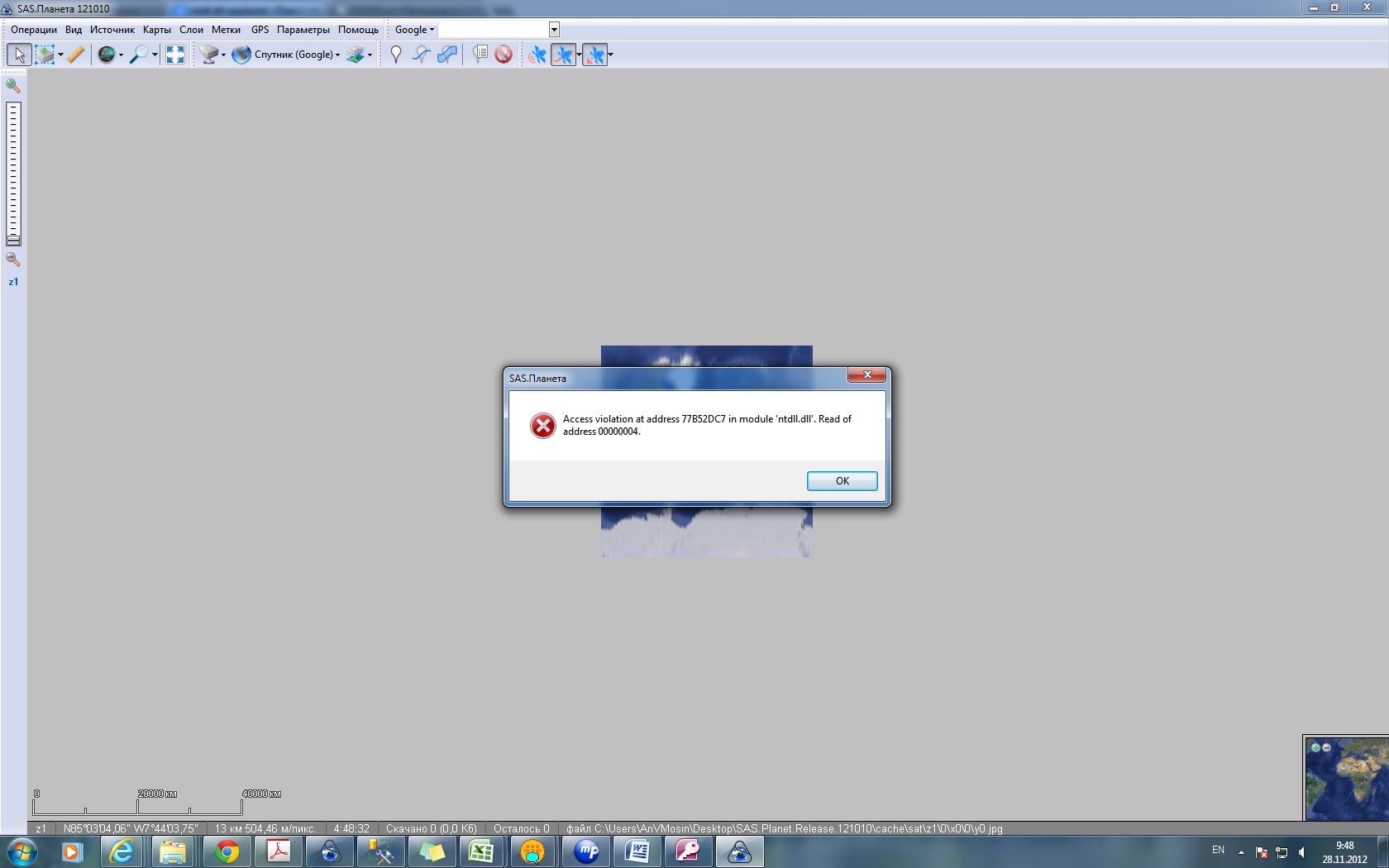Hide all placemarks with red icon
Viewport: 1389px width, 868px height.
504,55
